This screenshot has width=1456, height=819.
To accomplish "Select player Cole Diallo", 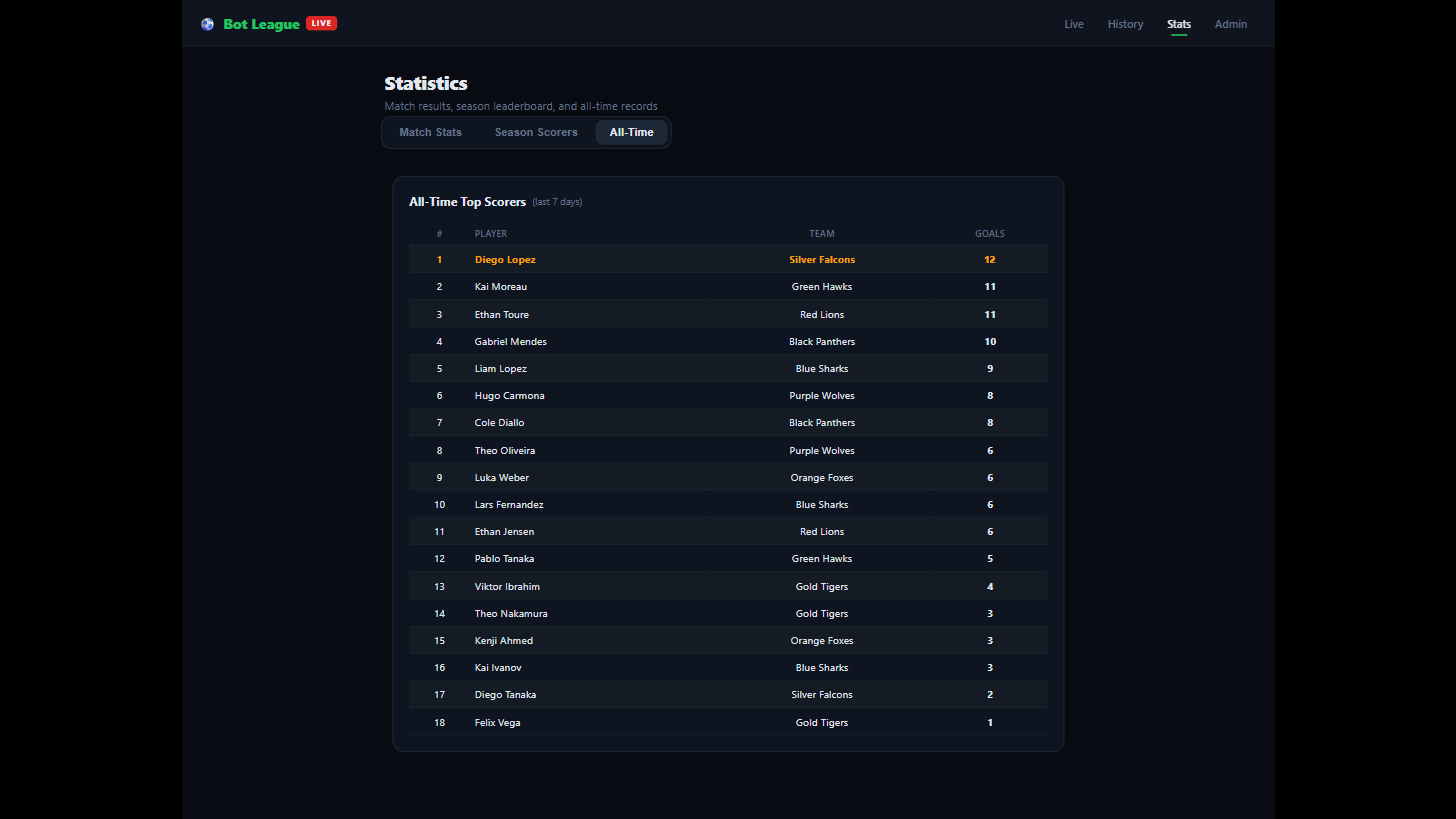I will pos(499,423).
